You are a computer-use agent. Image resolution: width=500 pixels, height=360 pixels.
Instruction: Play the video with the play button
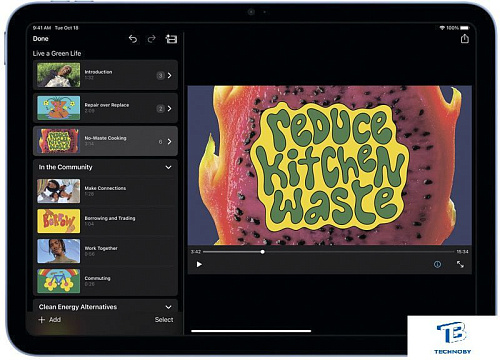199,264
